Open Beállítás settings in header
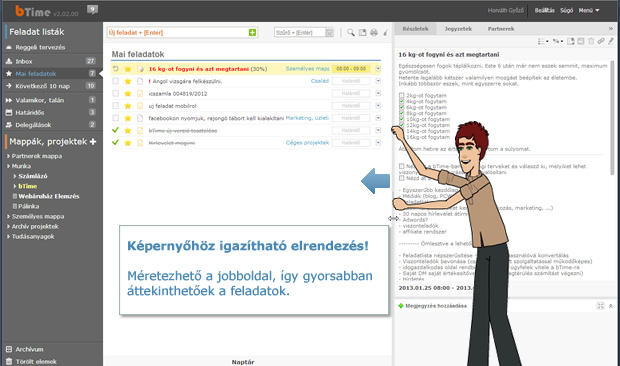This screenshot has width=620, height=366. click(544, 10)
